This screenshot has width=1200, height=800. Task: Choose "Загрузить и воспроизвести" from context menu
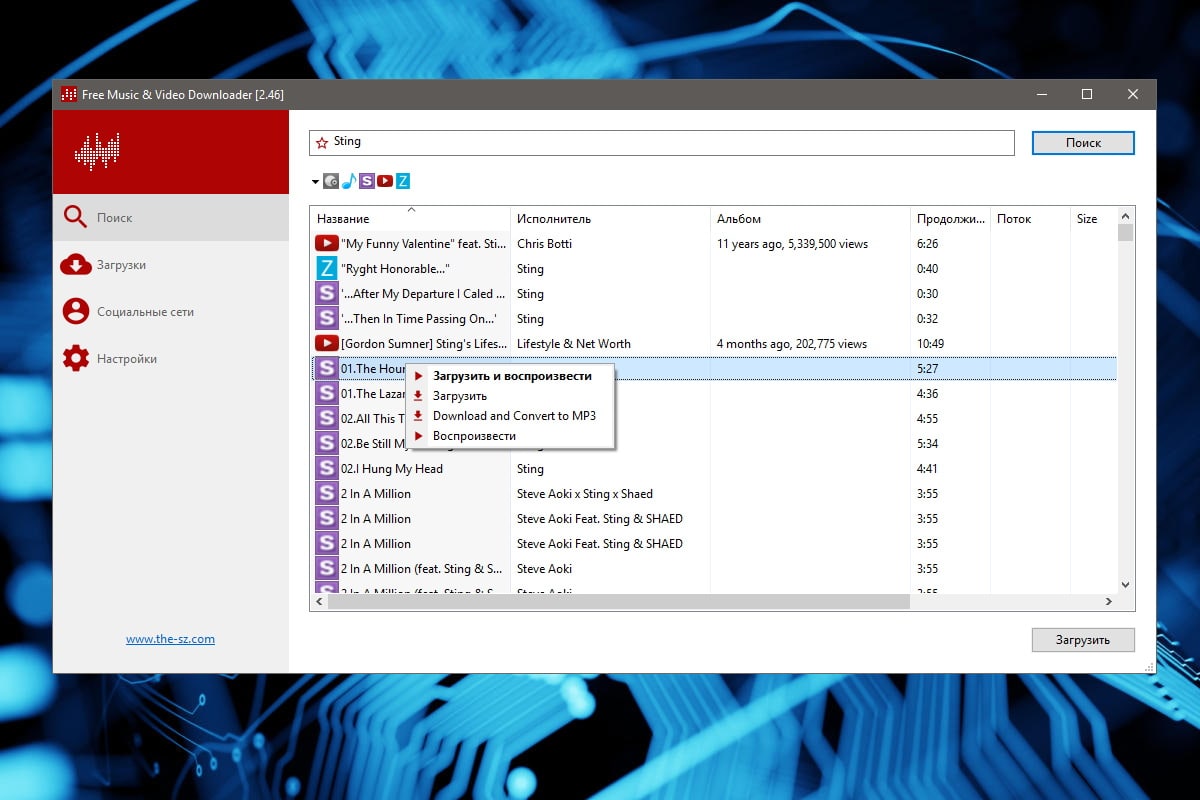click(x=511, y=376)
